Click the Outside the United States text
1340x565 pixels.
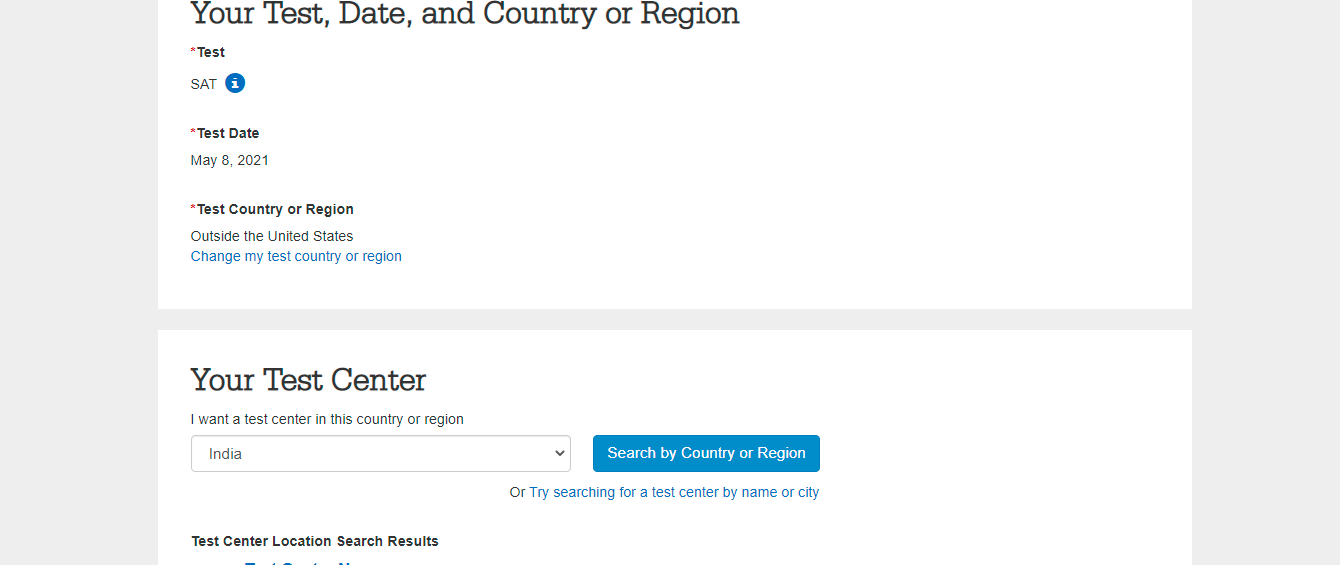click(x=272, y=236)
